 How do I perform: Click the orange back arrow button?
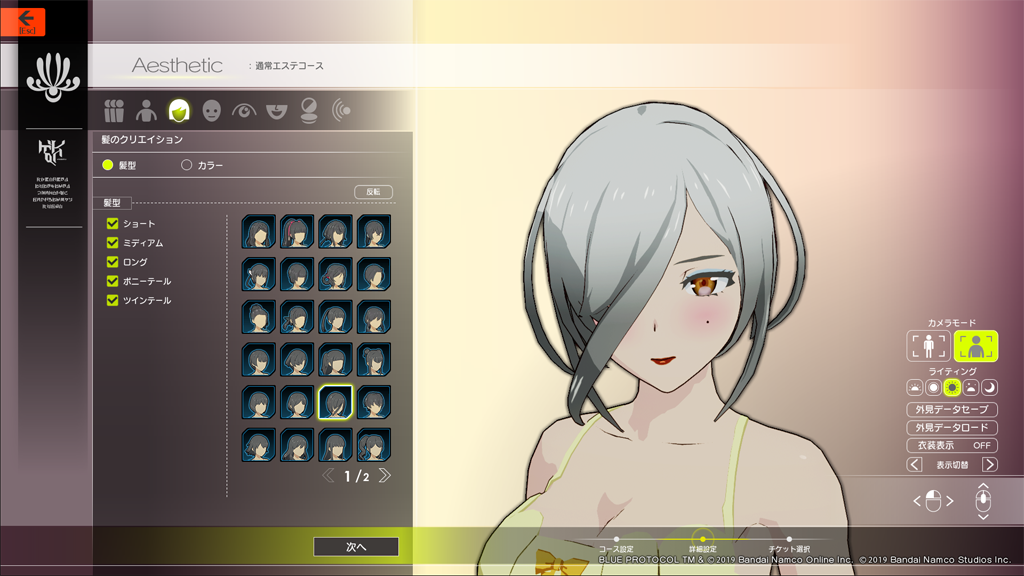(x=28, y=20)
